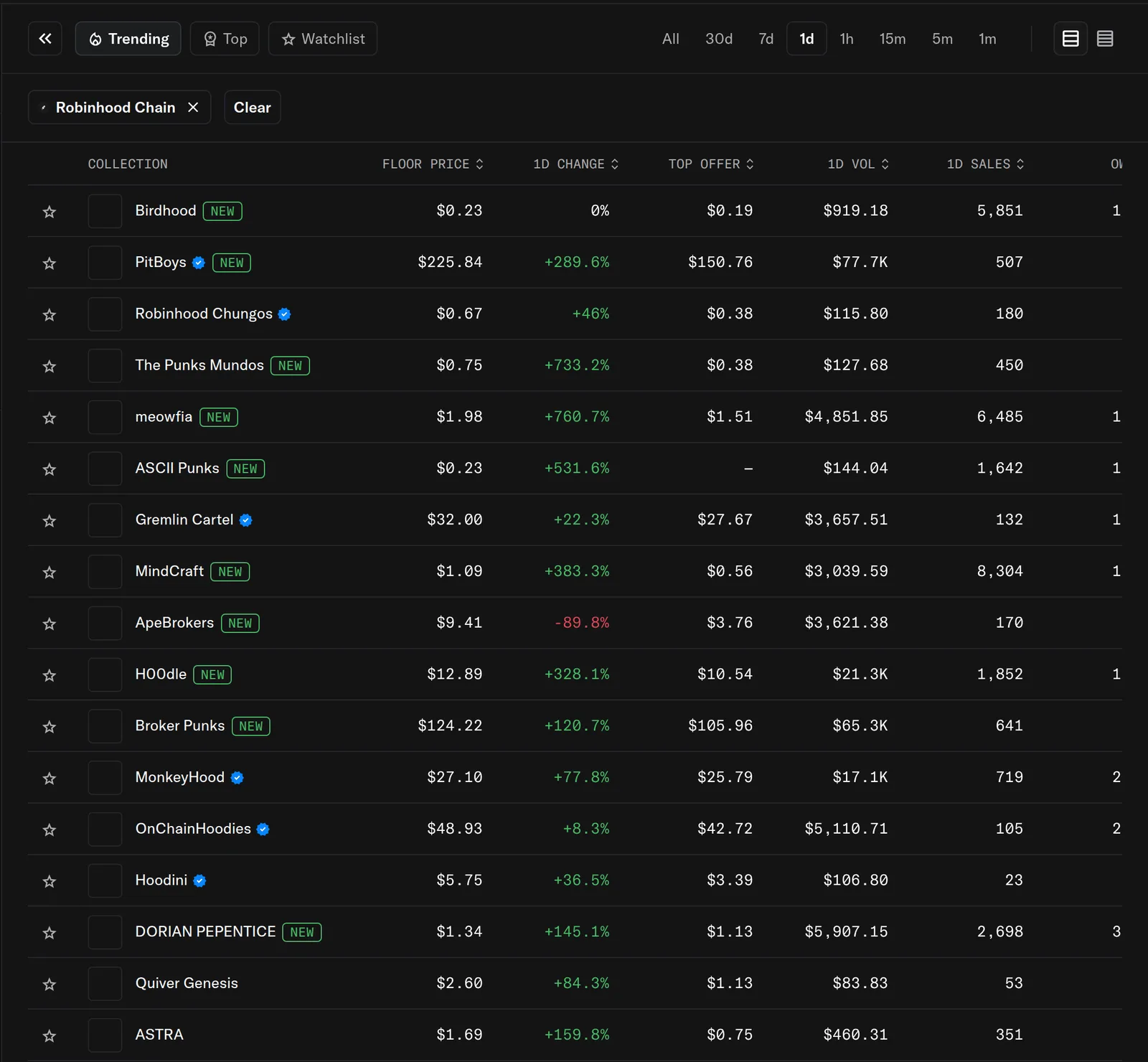Screen dimensions: 1148x1062
Task: Star ApeBrokers to add to watchlist
Action: 50,624
